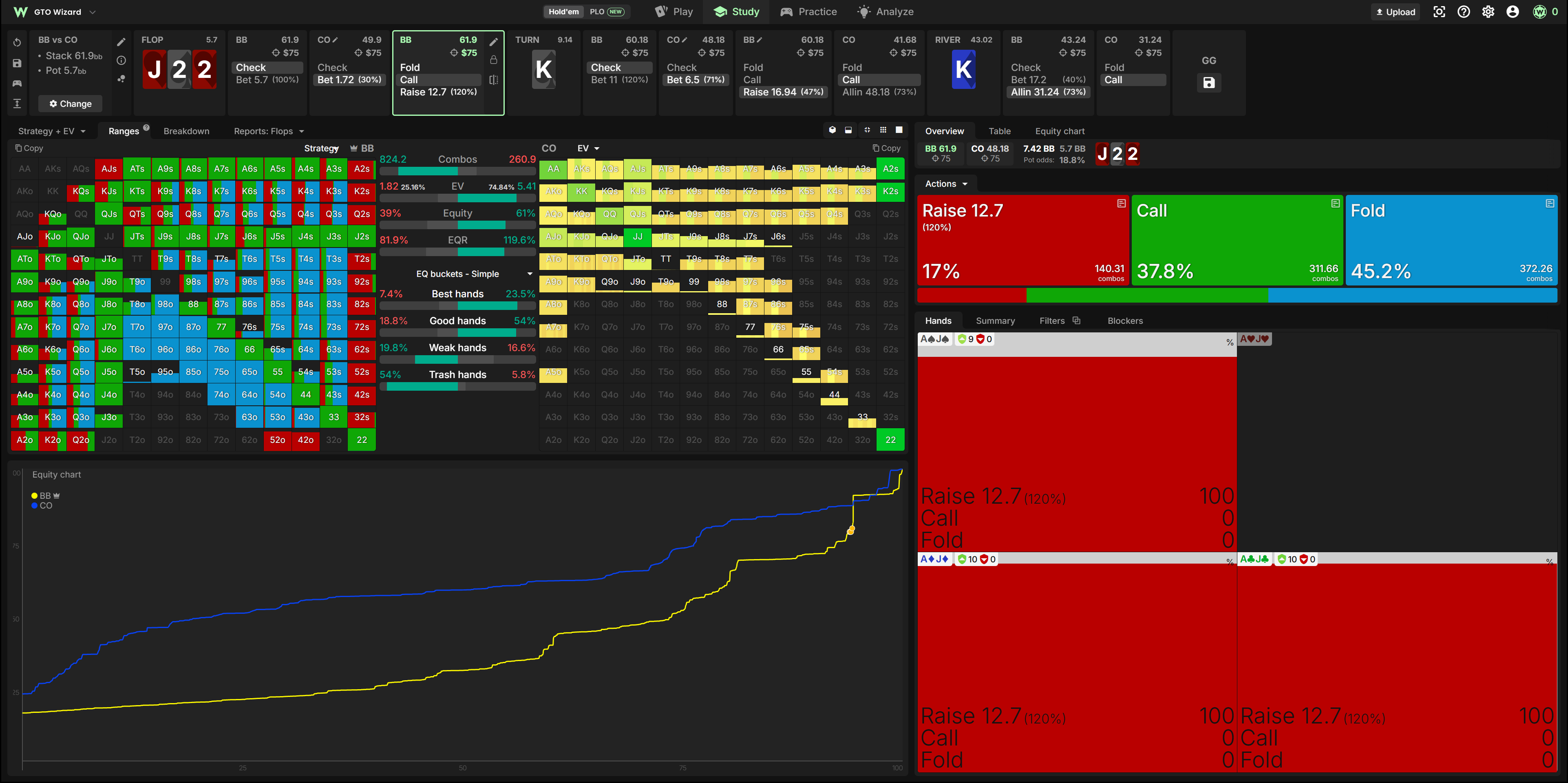Image resolution: width=1568 pixels, height=783 pixels.
Task: Open the help question mark icon
Action: 1464,11
